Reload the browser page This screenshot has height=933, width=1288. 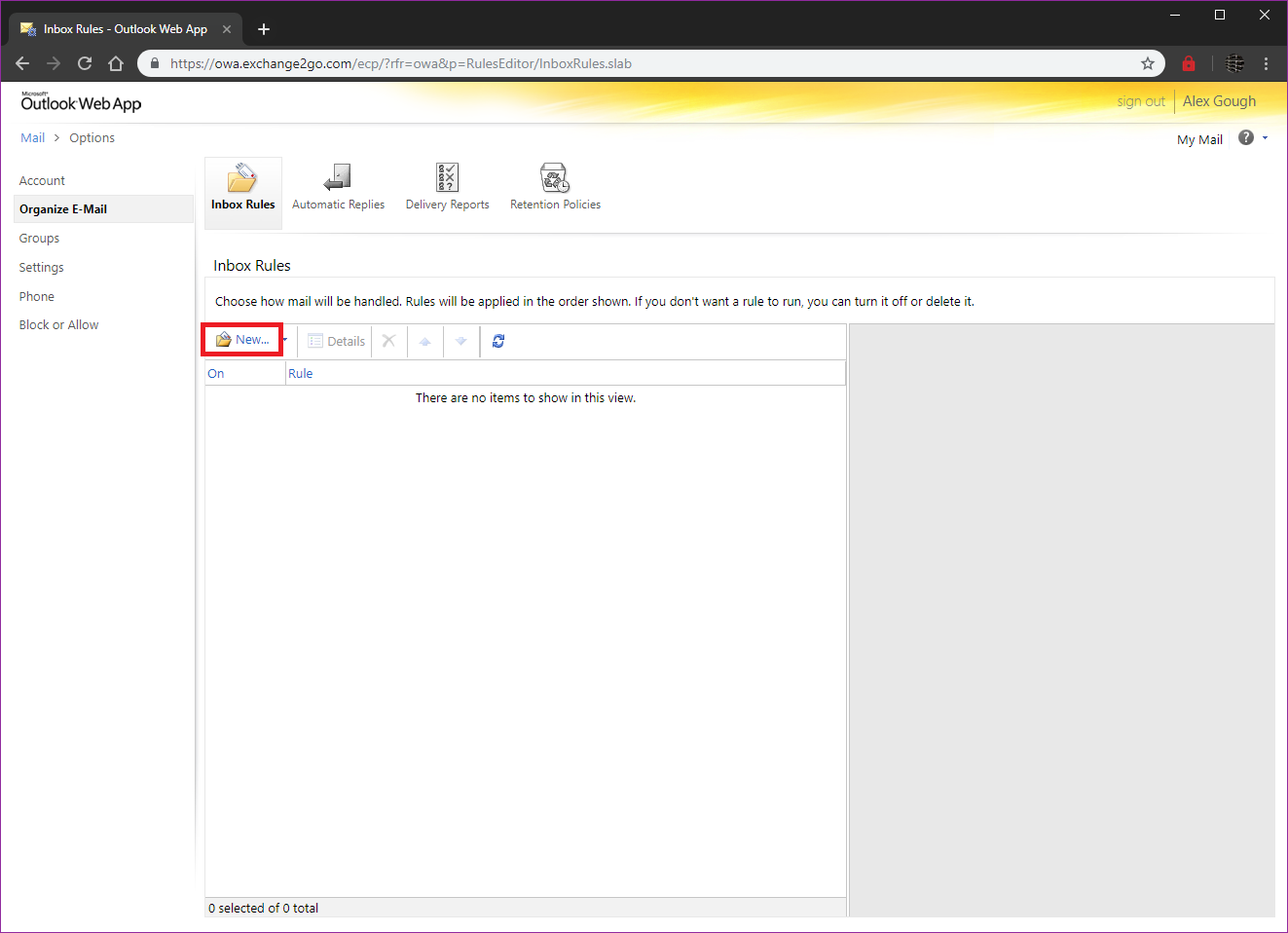[85, 63]
